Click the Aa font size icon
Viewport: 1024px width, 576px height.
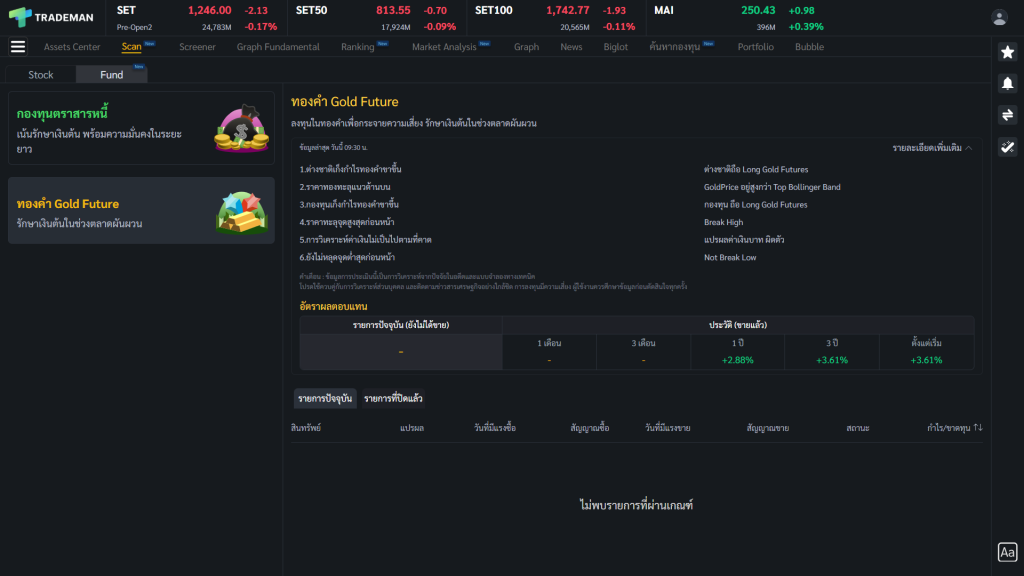coord(1007,552)
